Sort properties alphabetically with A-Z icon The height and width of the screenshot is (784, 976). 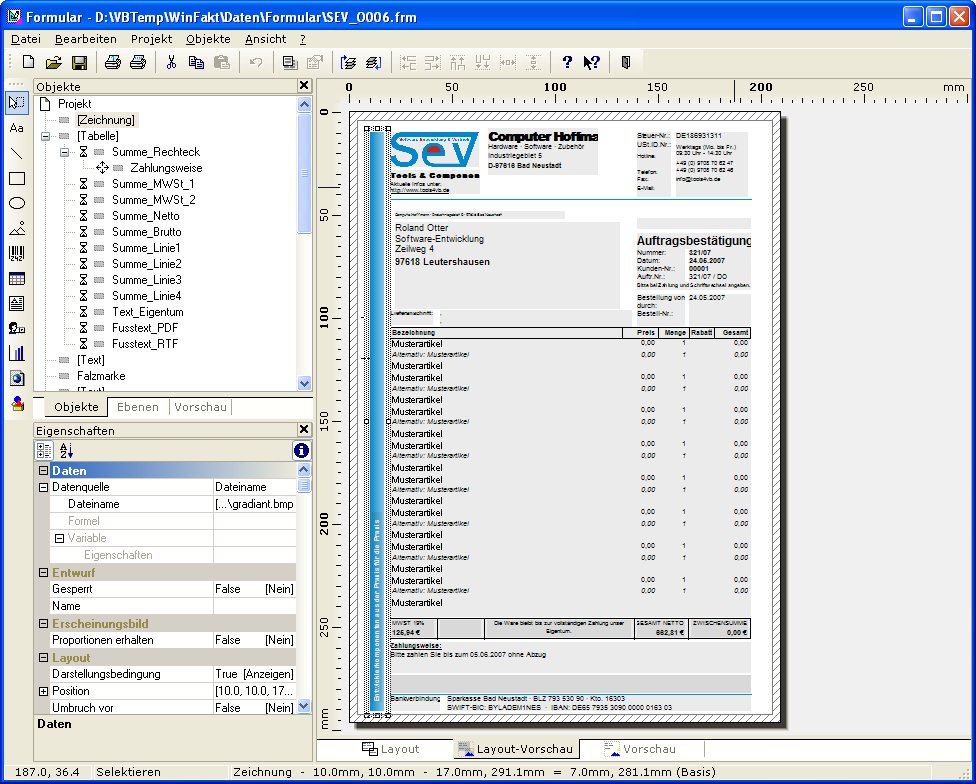point(67,451)
